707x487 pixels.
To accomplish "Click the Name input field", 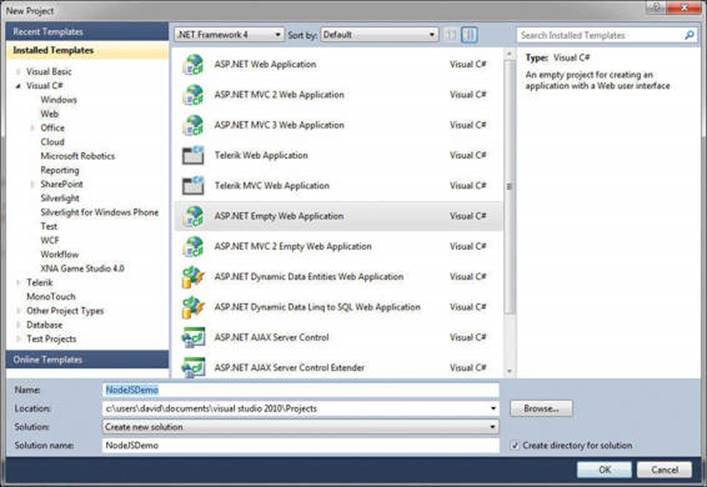I will [301, 390].
